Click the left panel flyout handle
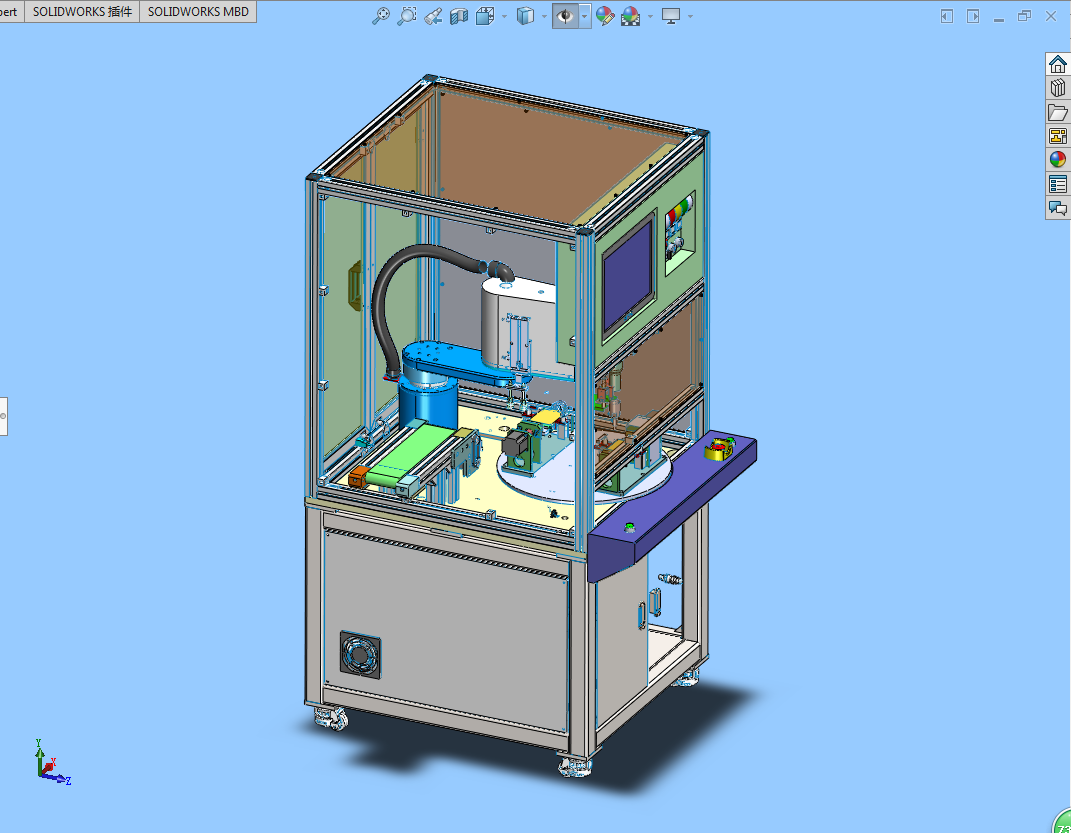The width and height of the screenshot is (1071, 833). coord(3,416)
